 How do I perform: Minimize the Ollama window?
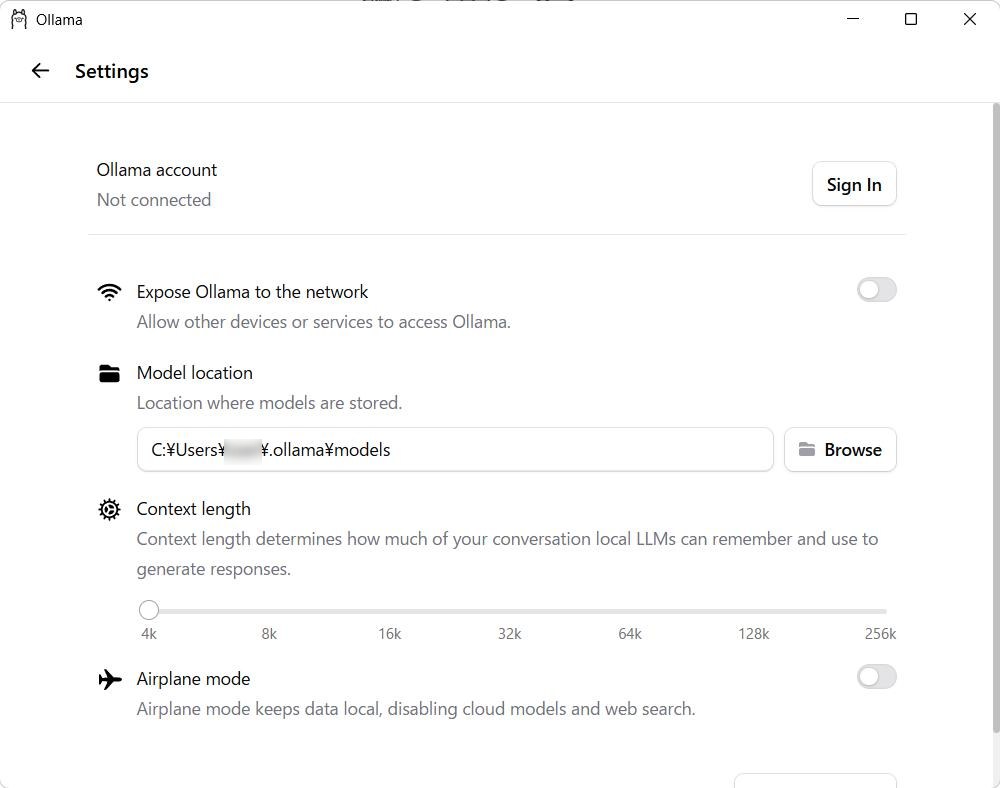tap(853, 19)
